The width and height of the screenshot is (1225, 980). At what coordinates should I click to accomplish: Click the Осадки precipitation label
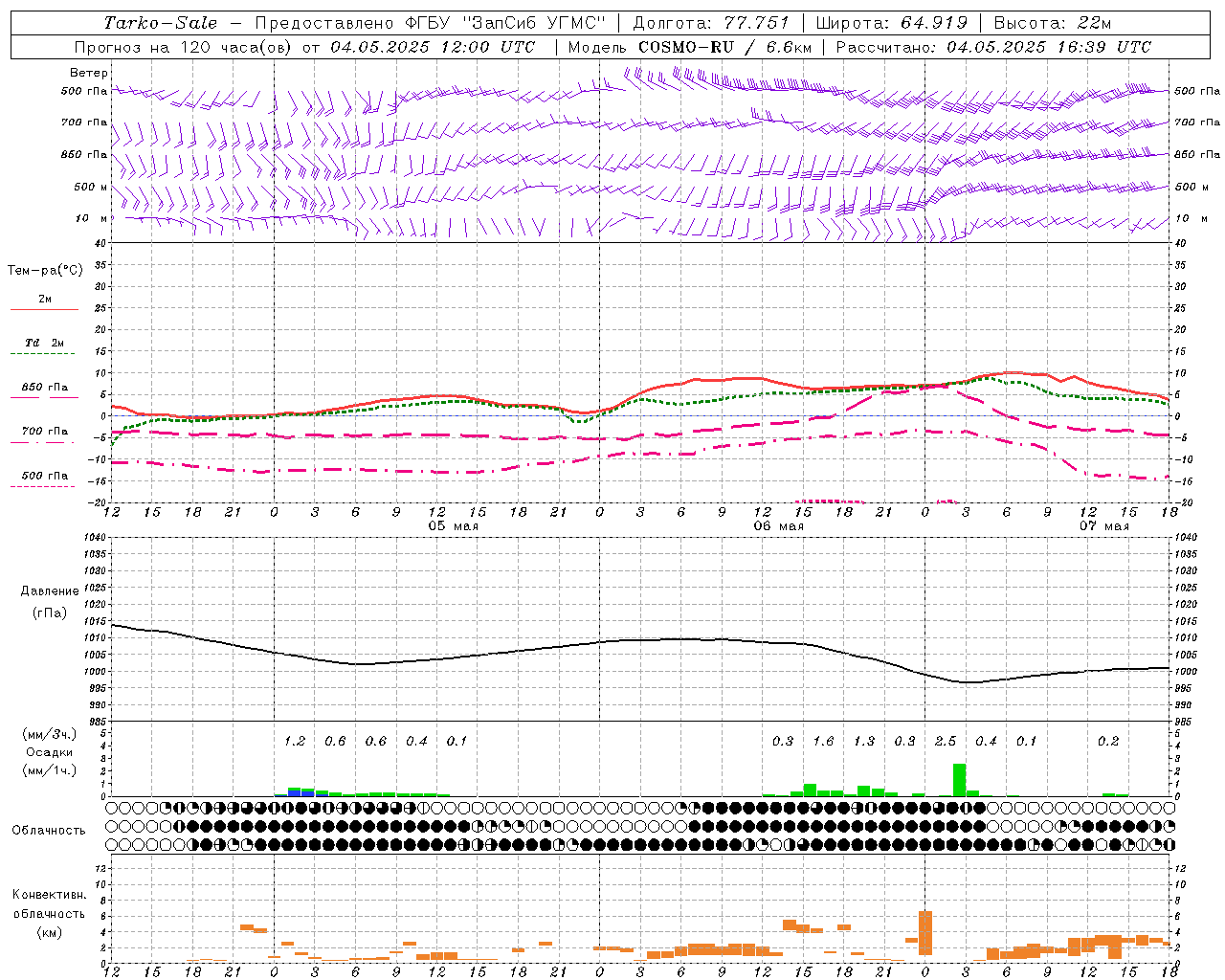pos(49,752)
